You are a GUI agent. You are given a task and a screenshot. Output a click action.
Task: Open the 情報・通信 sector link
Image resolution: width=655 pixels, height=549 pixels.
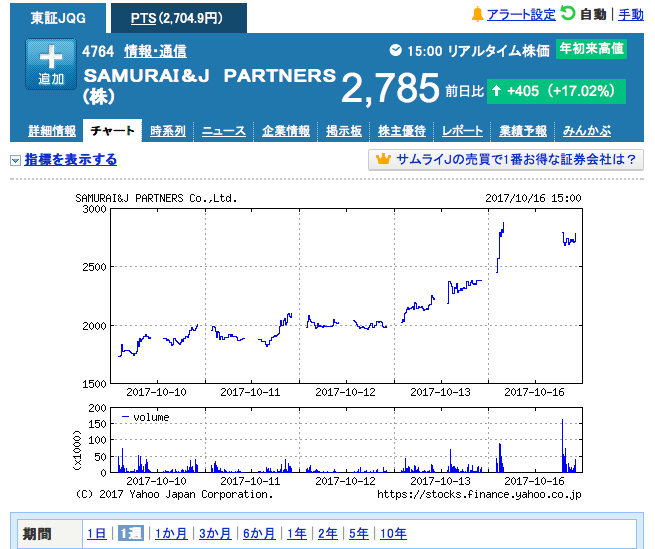(x=155, y=52)
